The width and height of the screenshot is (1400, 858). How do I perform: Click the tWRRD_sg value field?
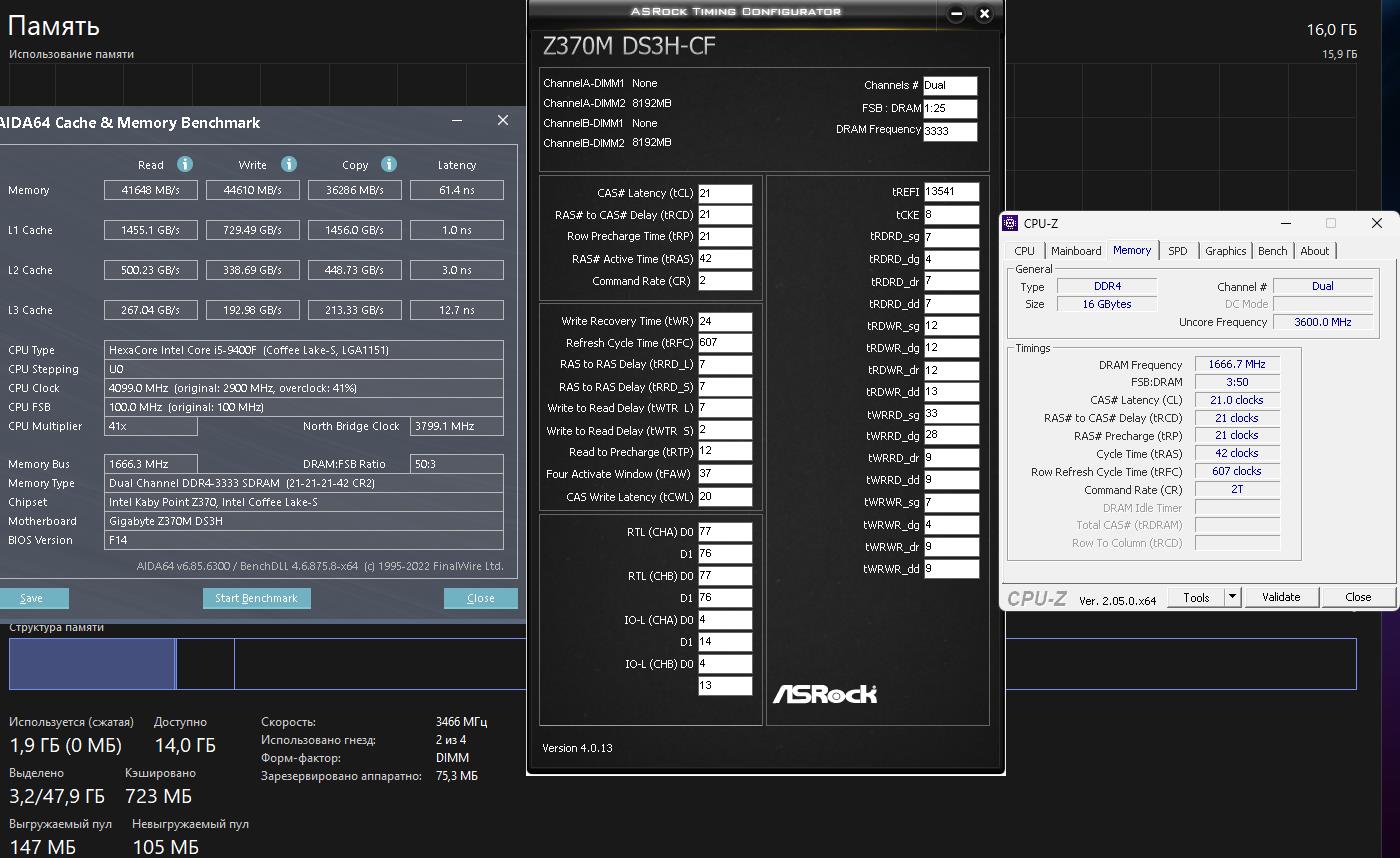click(x=951, y=414)
